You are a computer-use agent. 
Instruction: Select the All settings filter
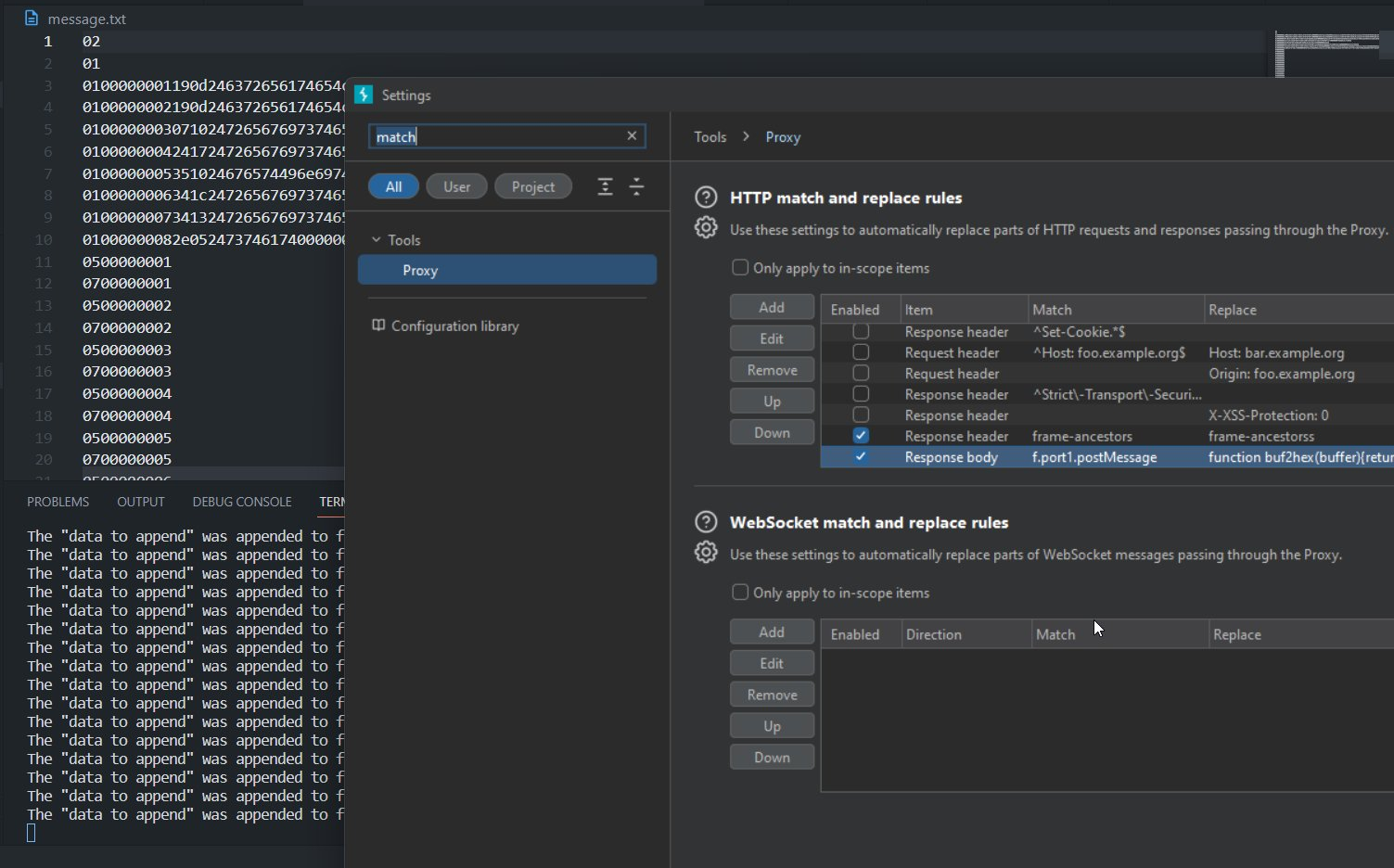[x=393, y=186]
